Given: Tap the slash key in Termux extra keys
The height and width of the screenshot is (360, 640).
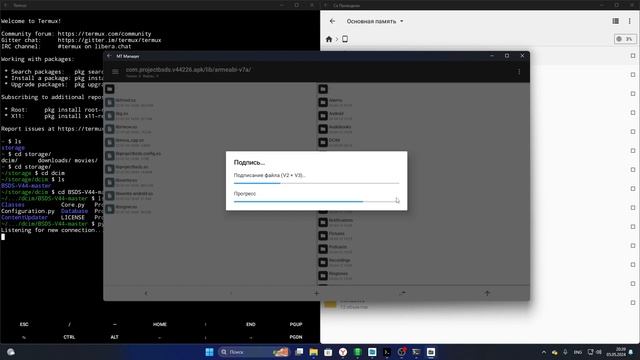Looking at the screenshot, I should [x=69, y=324].
